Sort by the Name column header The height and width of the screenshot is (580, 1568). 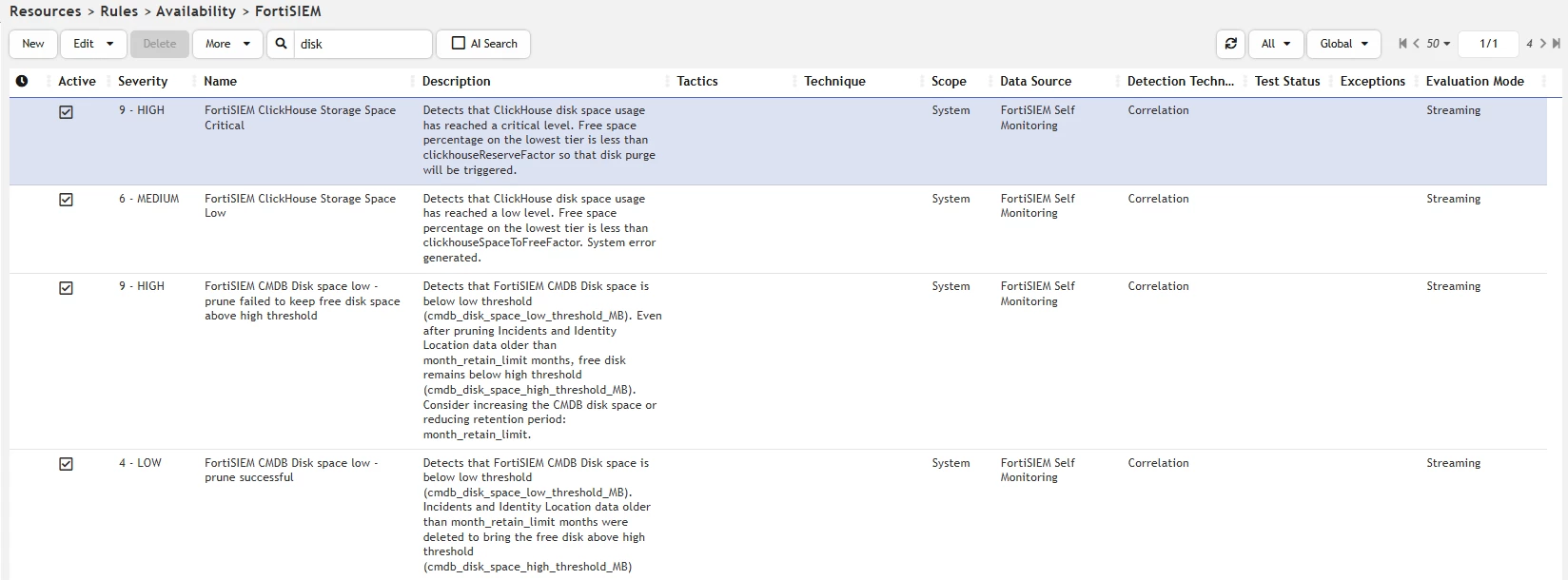pyautogui.click(x=221, y=82)
